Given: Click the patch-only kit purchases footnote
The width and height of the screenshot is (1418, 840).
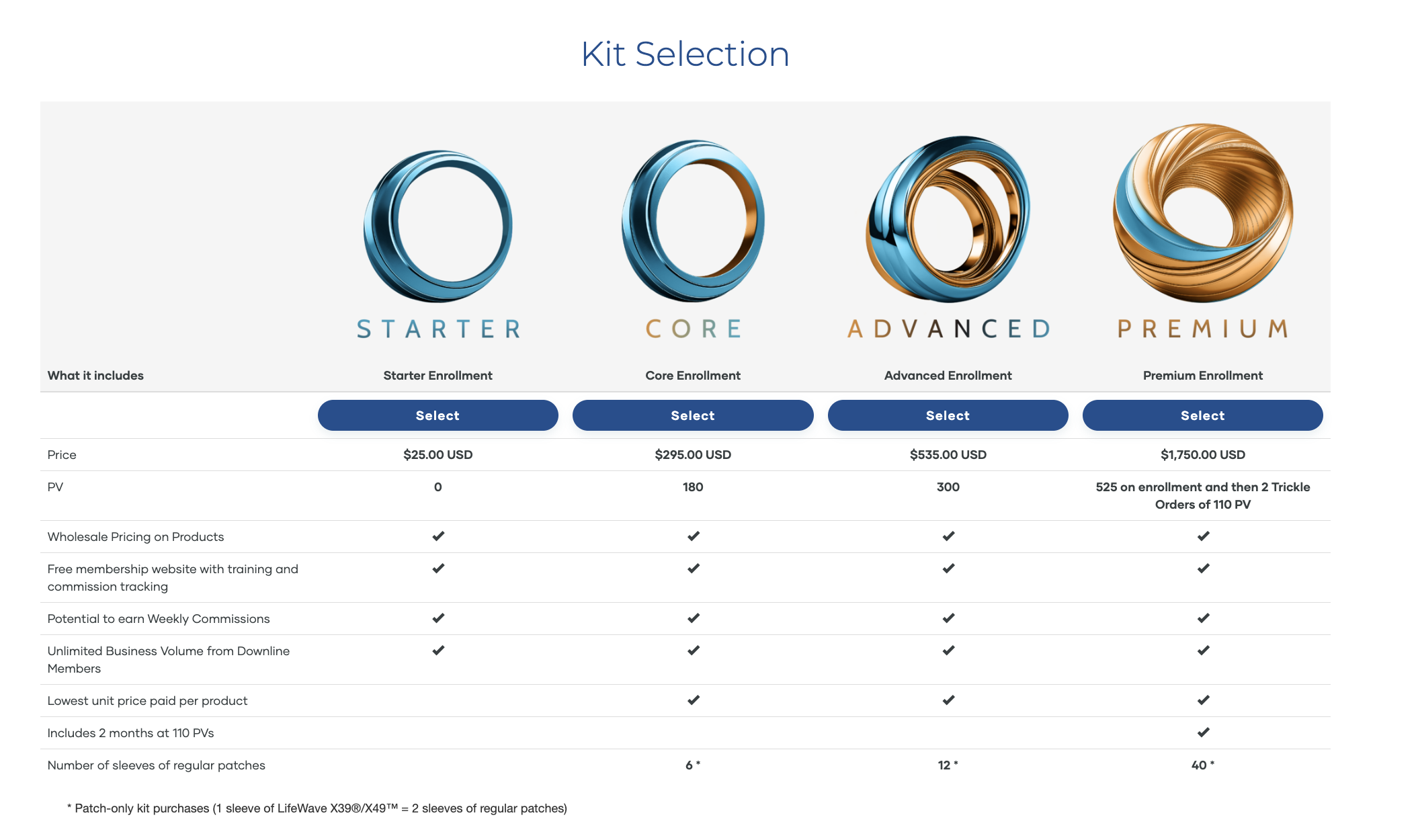Looking at the screenshot, I should 317,808.
